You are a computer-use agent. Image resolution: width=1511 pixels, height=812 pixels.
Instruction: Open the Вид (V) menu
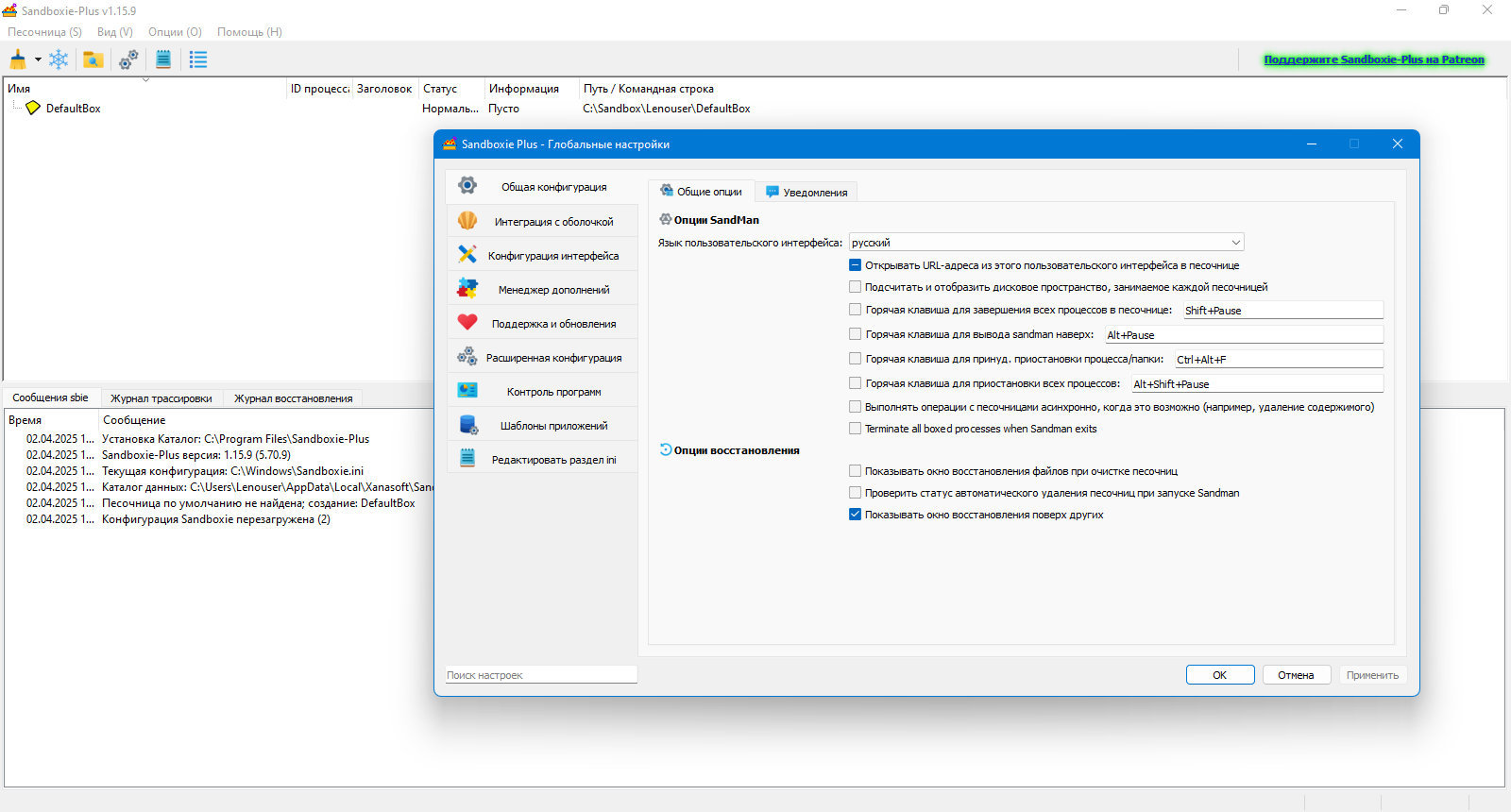(115, 32)
